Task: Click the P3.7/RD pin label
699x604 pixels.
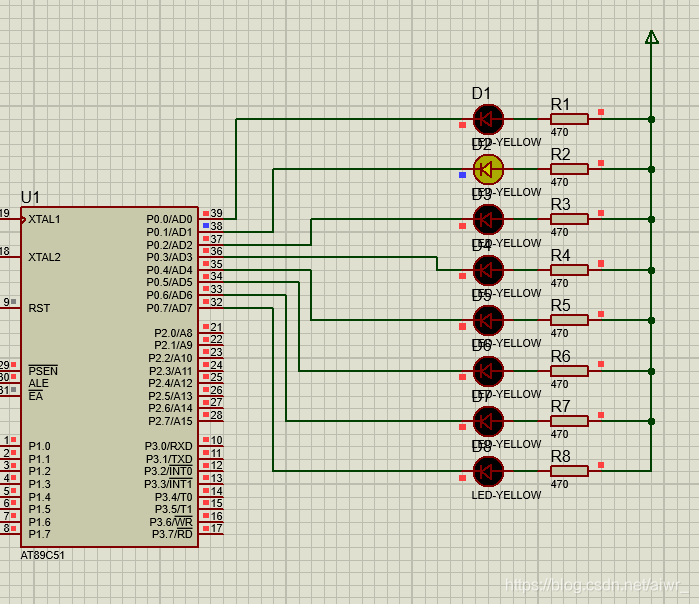Action: click(x=172, y=534)
